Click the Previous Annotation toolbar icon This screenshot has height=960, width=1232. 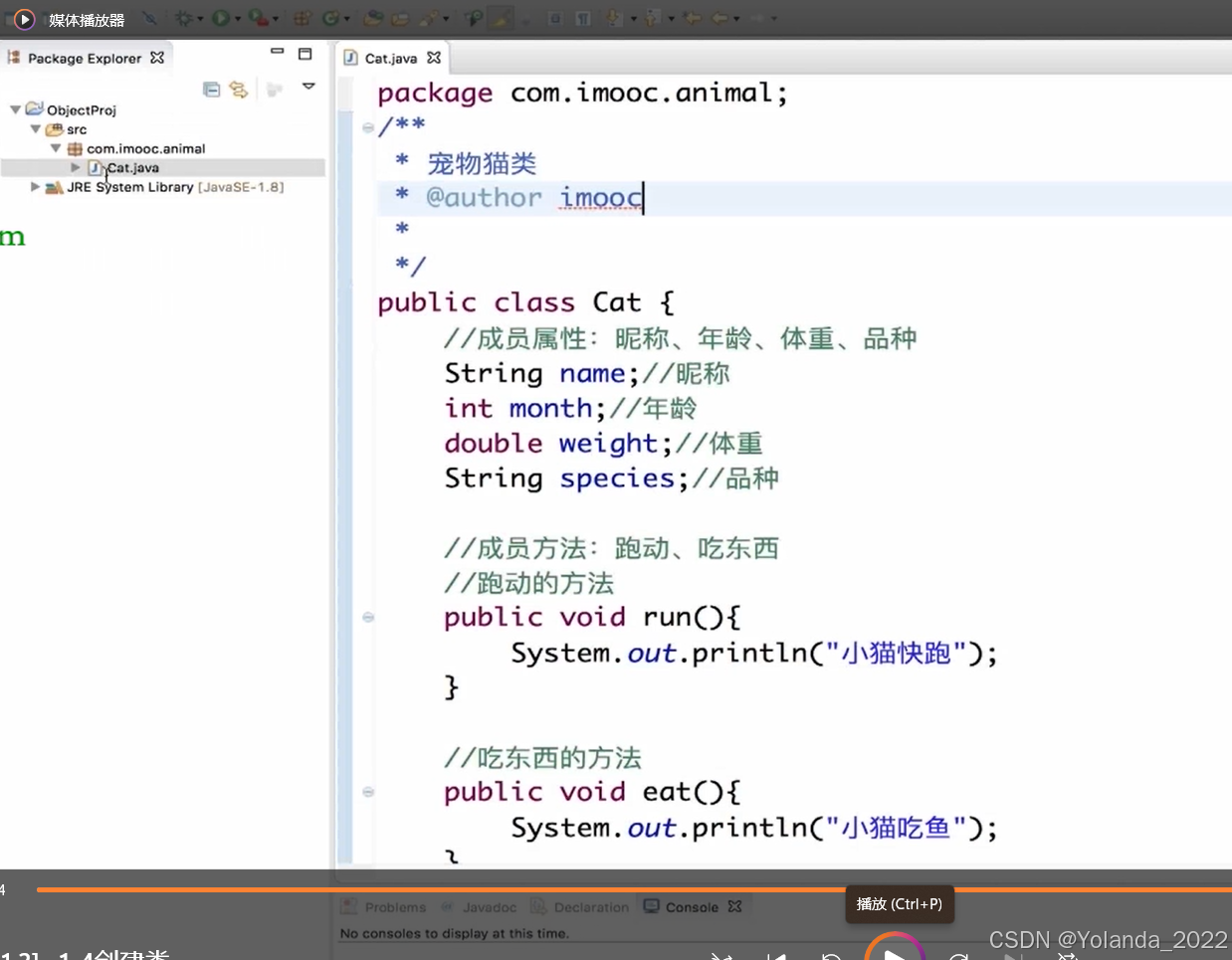653,18
